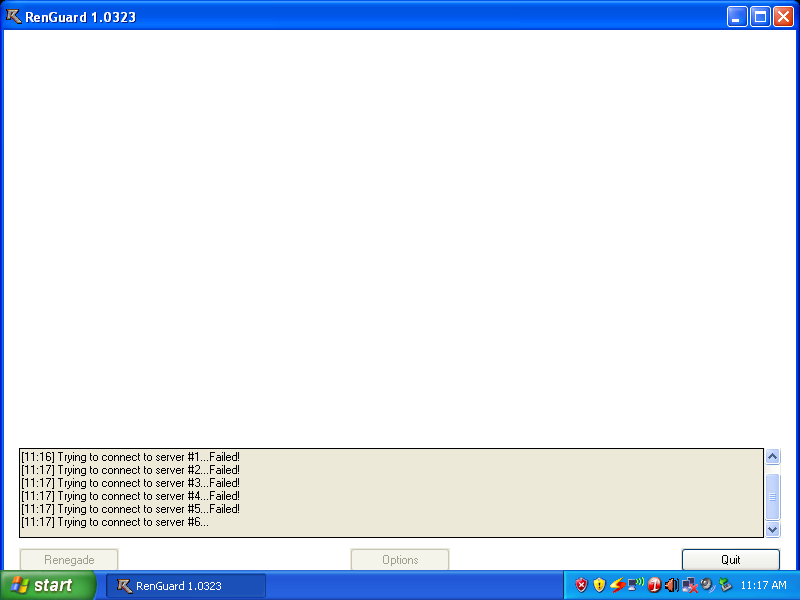The image size is (800, 600).
Task: Click the gray speaker audio device tray icon
Action: pyautogui.click(x=706, y=585)
